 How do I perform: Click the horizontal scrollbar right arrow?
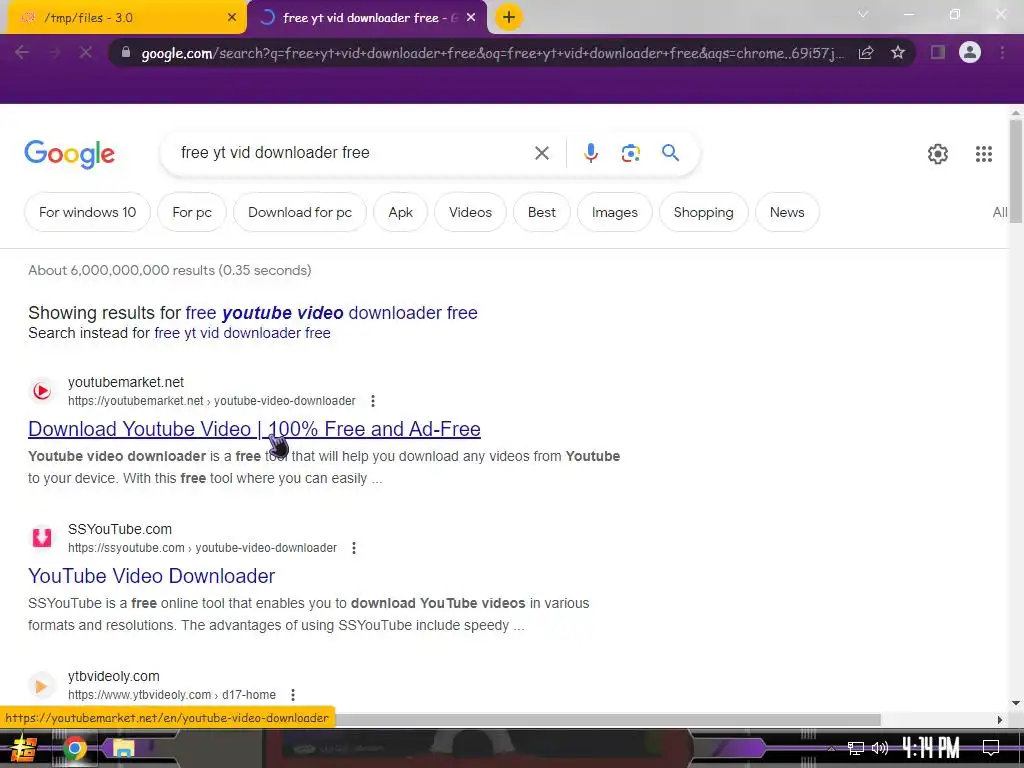tap(1000, 720)
